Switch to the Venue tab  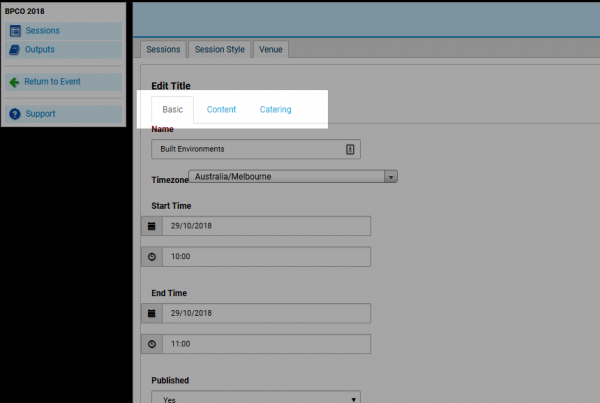pyautogui.click(x=271, y=49)
